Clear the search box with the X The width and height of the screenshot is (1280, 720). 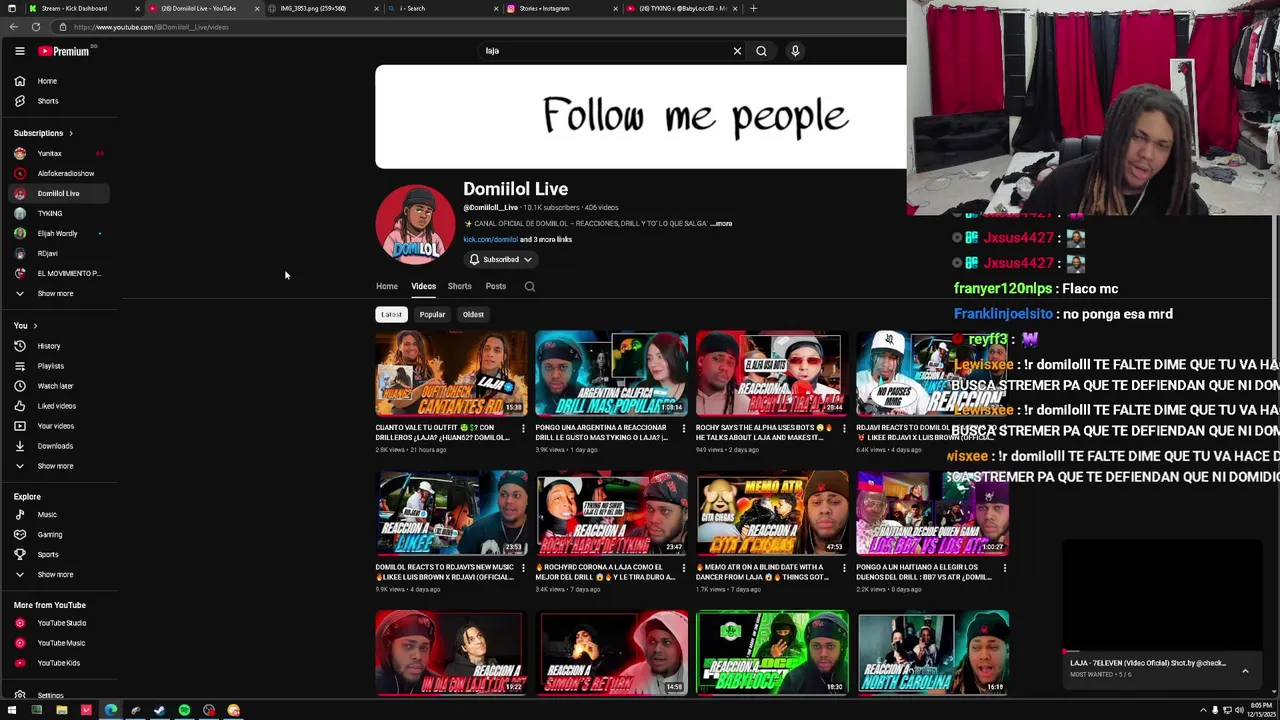coord(738,51)
